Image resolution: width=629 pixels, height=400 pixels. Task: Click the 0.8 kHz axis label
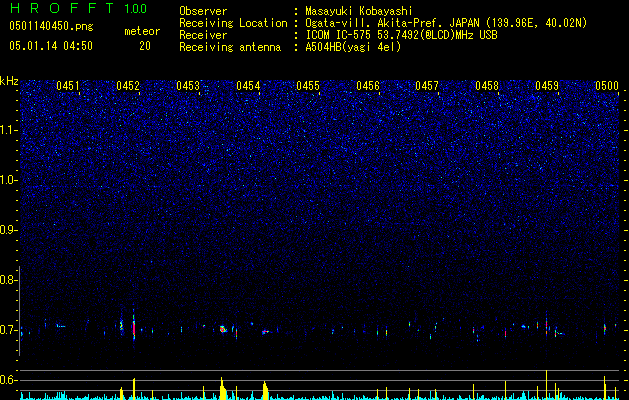8,280
